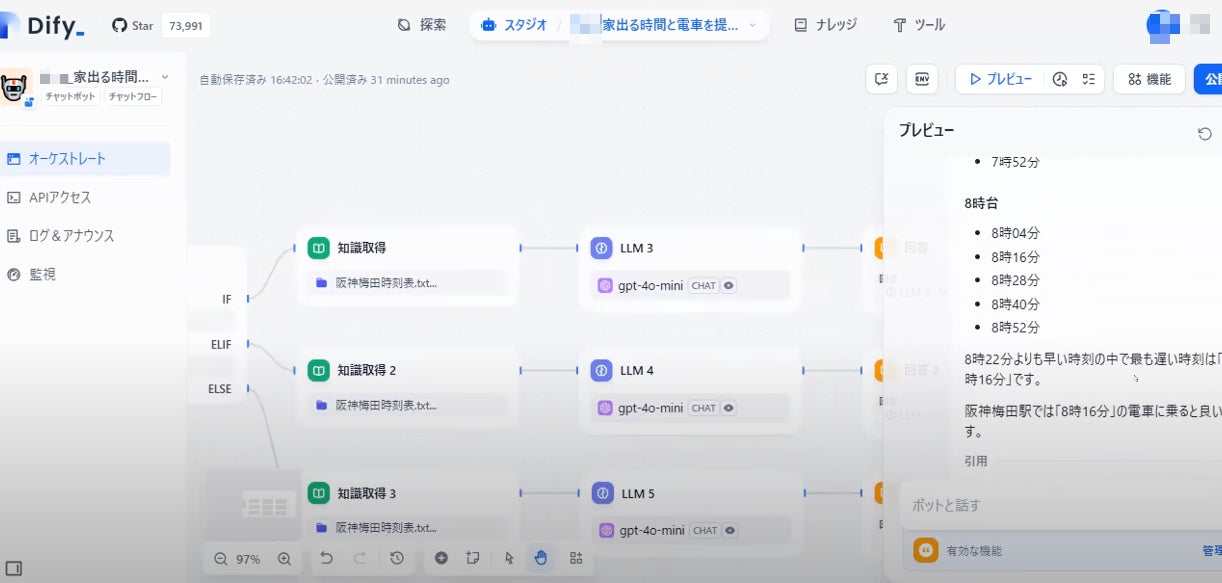The image size is (1222, 583).
Task: Click the 有効な機能 icon in preview panel
Action: [925, 550]
